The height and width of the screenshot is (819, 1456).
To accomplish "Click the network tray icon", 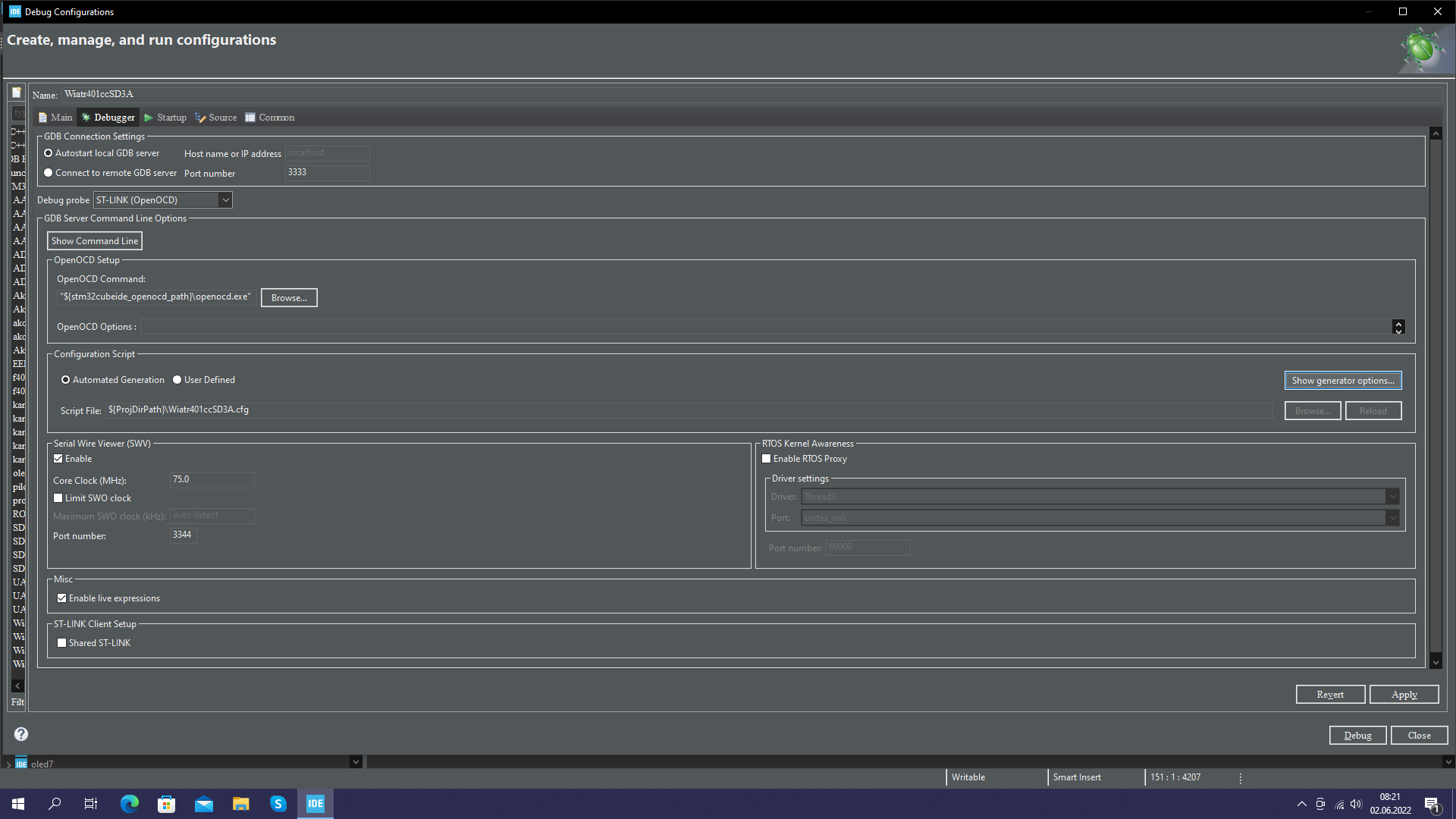I will pos(1339,804).
